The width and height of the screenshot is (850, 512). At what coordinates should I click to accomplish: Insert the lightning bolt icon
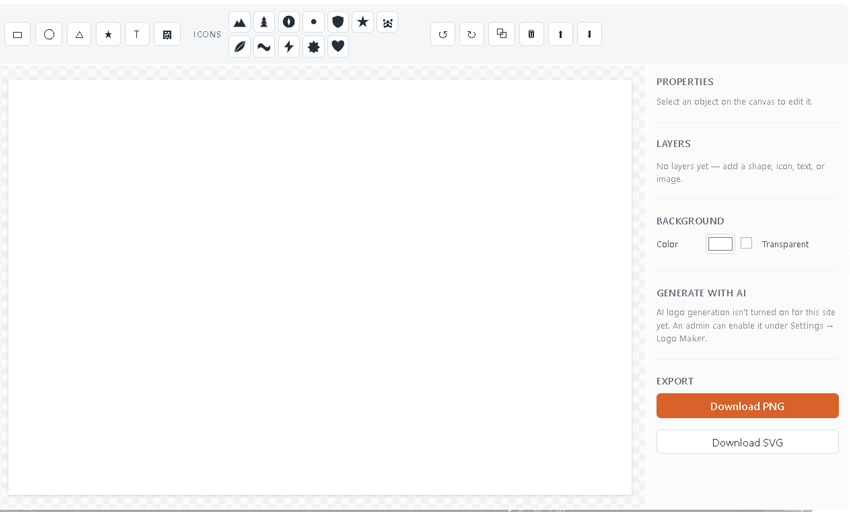[289, 47]
